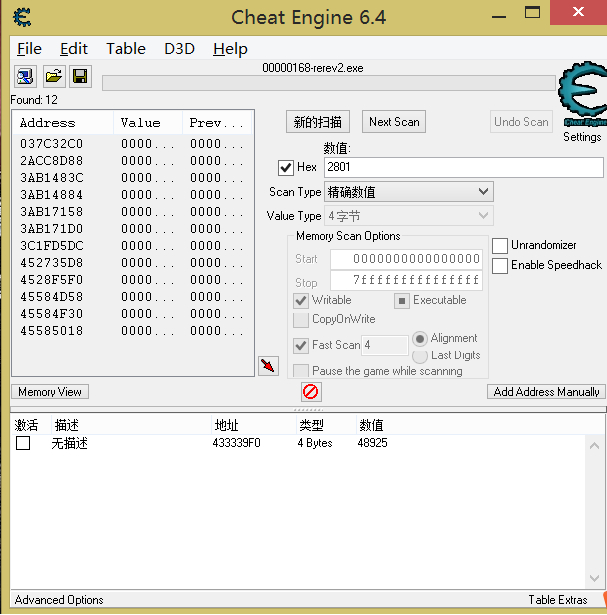Image resolution: width=607 pixels, height=615 pixels.
Task: Click the 4 Bytes type cell
Action: pos(314,443)
